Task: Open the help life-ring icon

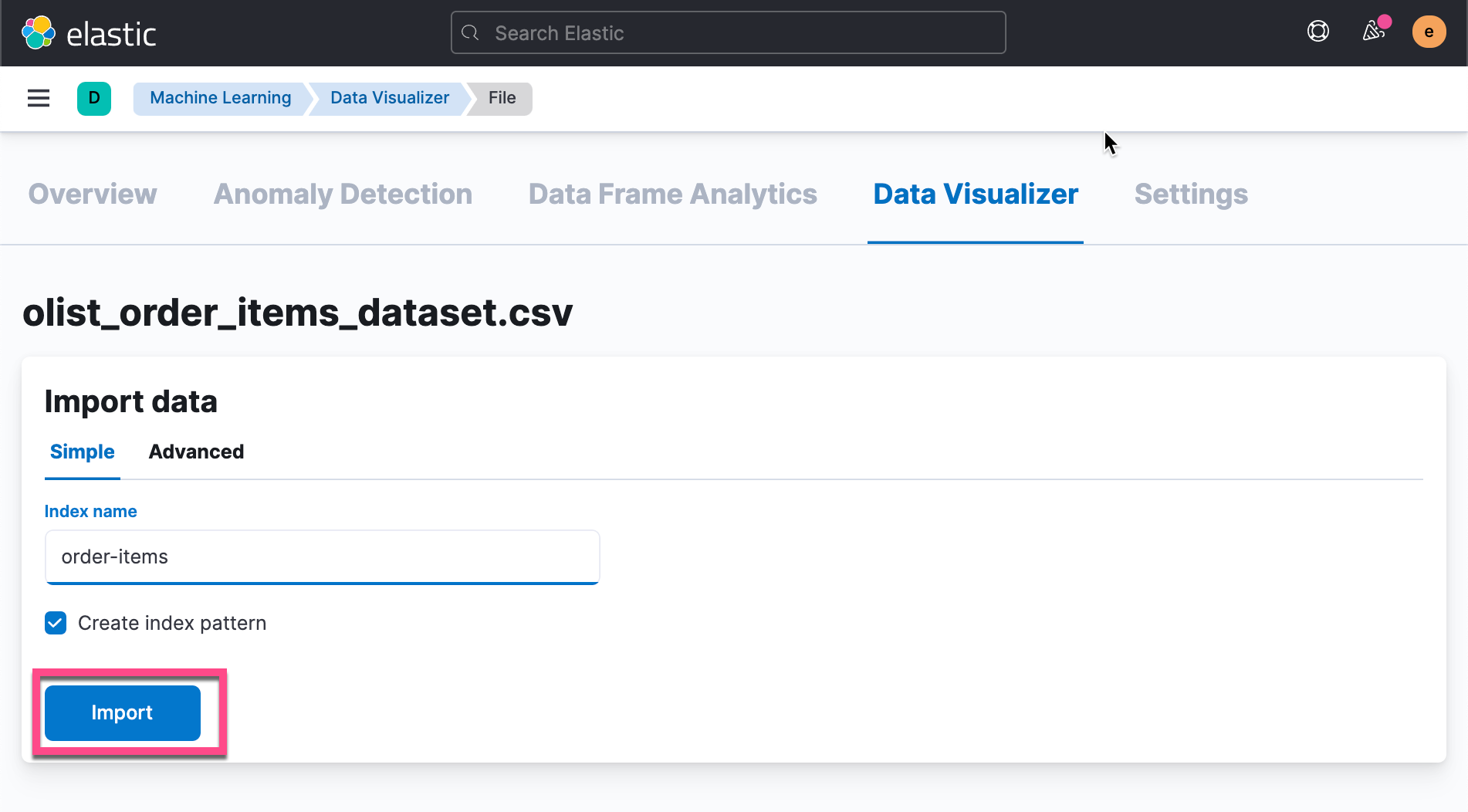Action: [1317, 32]
